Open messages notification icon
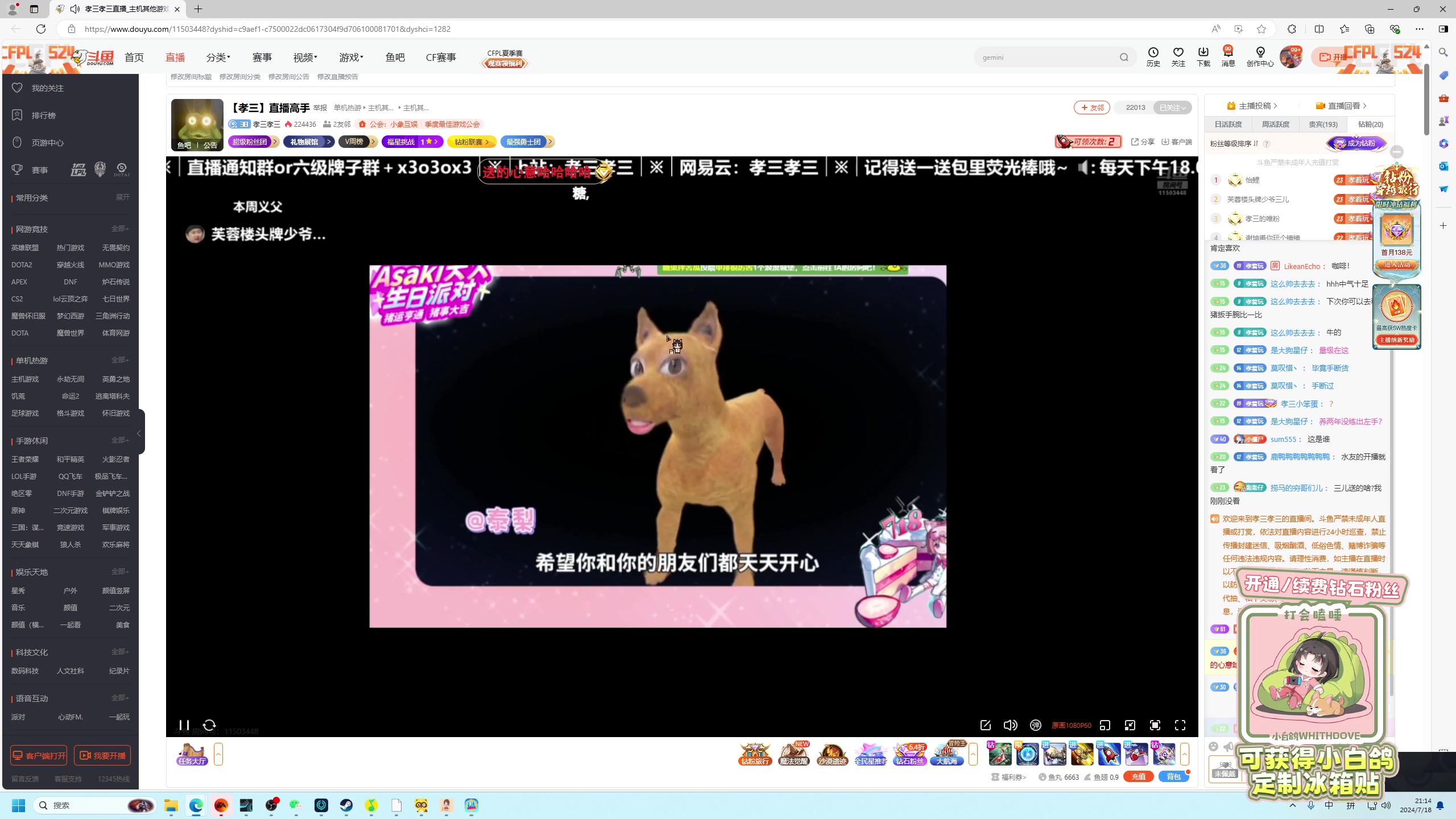This screenshot has height=819, width=1456. pos(1228,57)
